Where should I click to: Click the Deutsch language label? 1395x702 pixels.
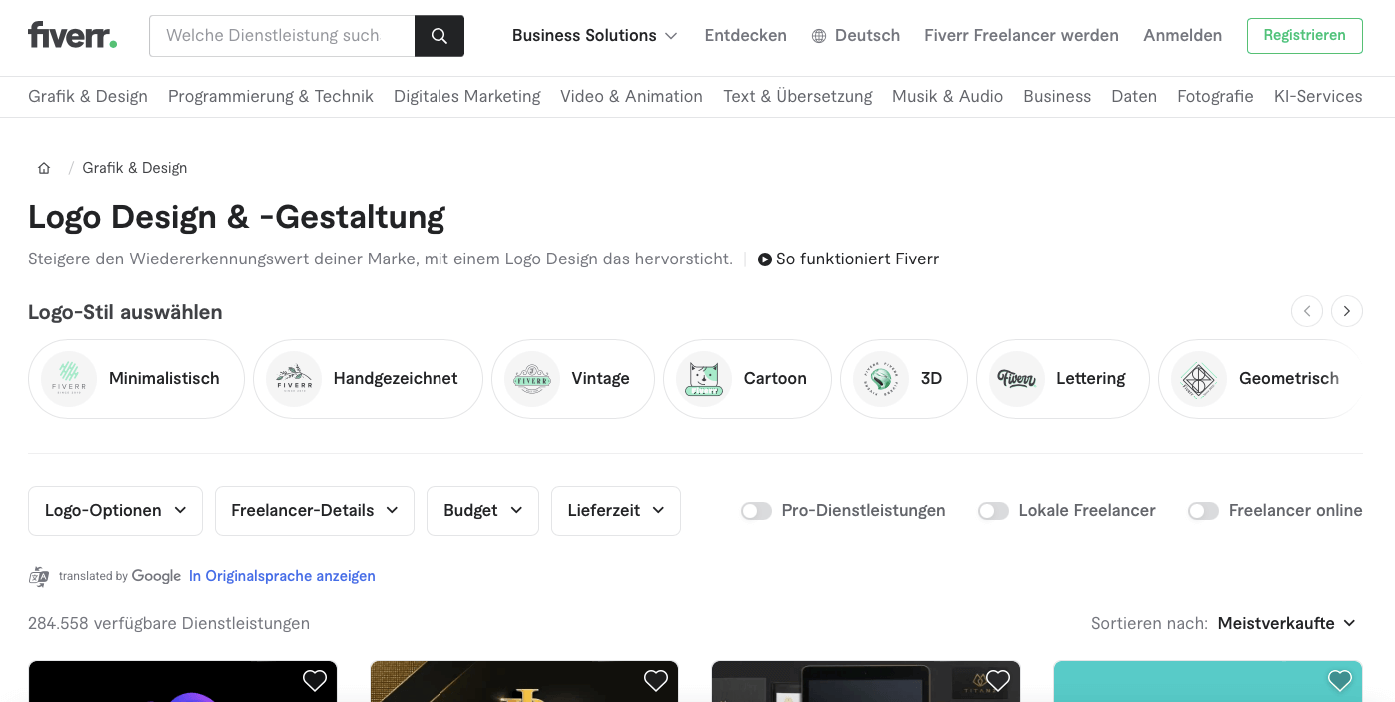tap(867, 36)
